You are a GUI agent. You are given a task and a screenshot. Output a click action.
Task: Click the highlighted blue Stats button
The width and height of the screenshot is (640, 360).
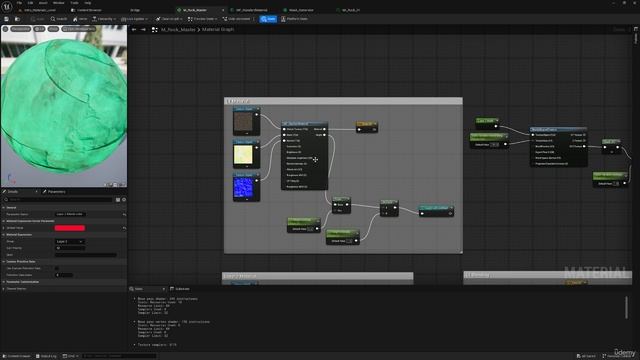tap(268, 19)
